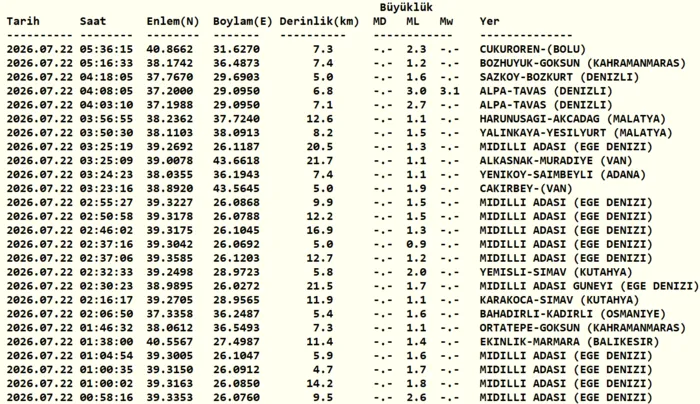Click latitude 38.8920
This screenshot has width=700, height=404.
[x=170, y=188]
